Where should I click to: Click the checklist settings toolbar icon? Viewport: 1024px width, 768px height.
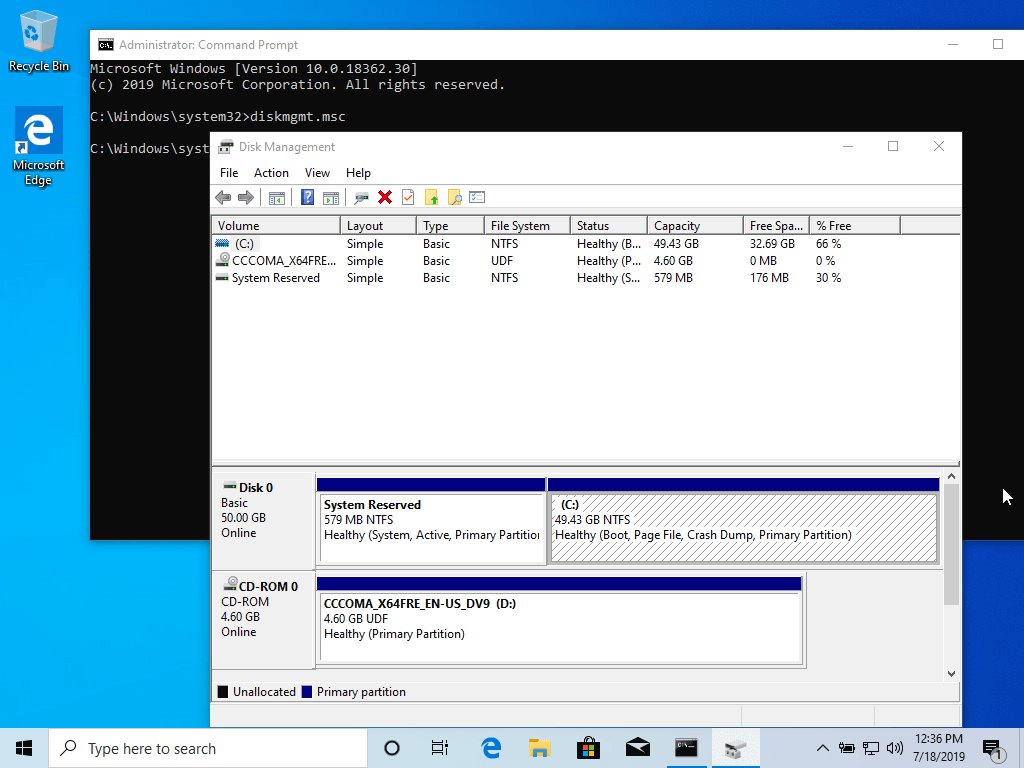[477, 198]
